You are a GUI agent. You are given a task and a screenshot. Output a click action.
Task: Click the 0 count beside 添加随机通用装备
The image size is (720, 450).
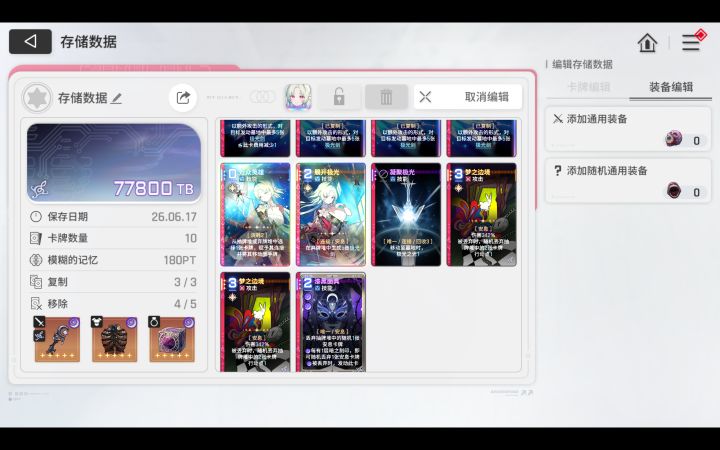click(x=696, y=192)
